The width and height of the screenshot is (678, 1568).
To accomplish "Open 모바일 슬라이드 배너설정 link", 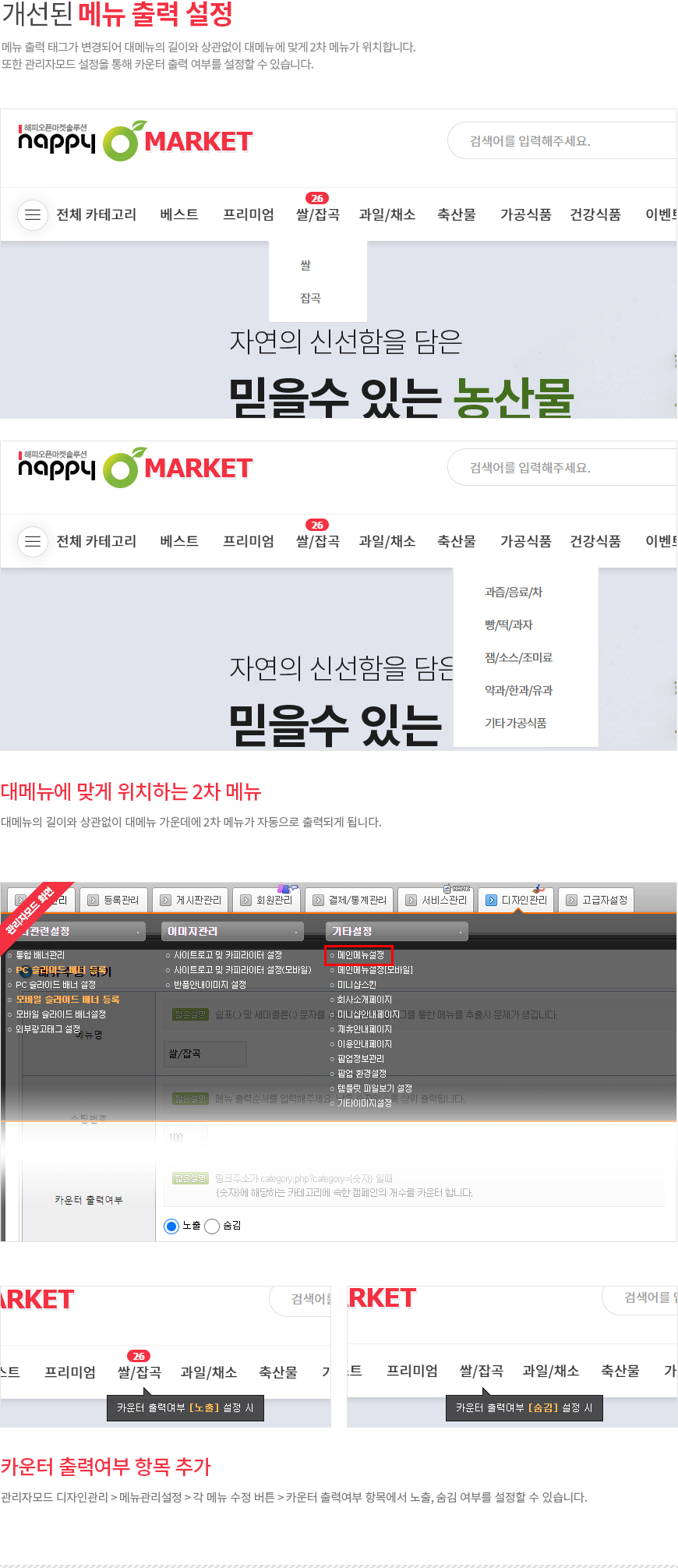I will 61,1014.
